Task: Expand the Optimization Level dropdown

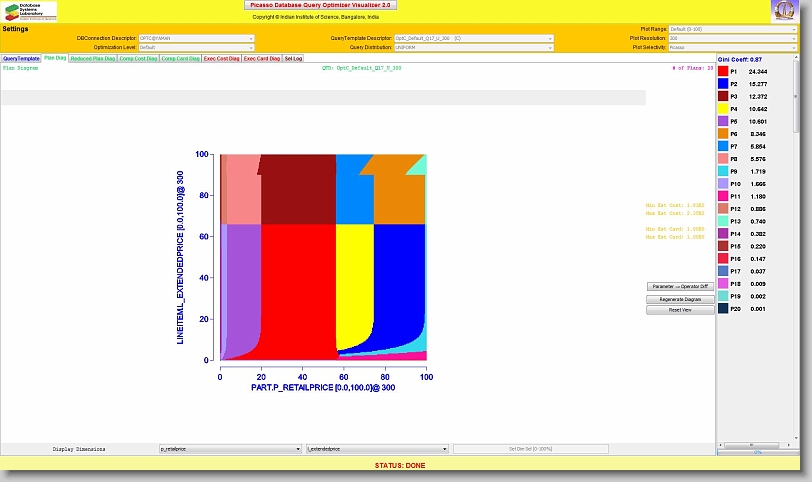Action: 196,47
